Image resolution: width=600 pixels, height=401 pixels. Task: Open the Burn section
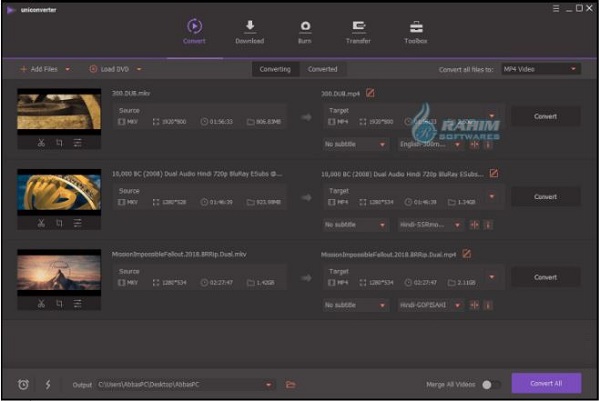305,32
